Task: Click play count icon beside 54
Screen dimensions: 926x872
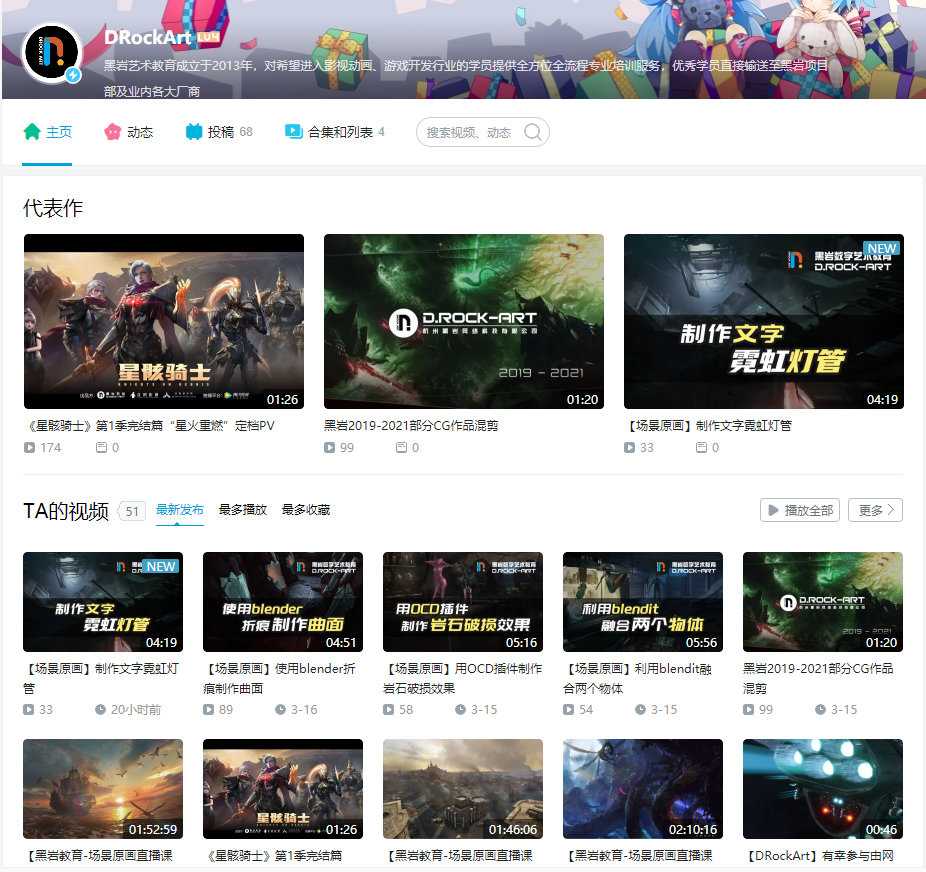Action: point(569,710)
